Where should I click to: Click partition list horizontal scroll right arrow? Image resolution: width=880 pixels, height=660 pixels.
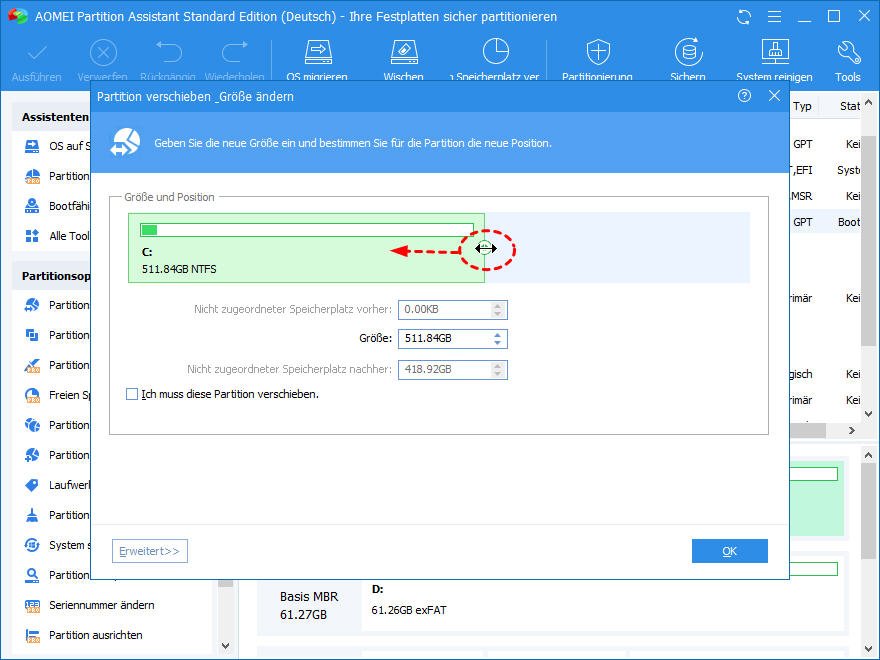click(x=852, y=430)
